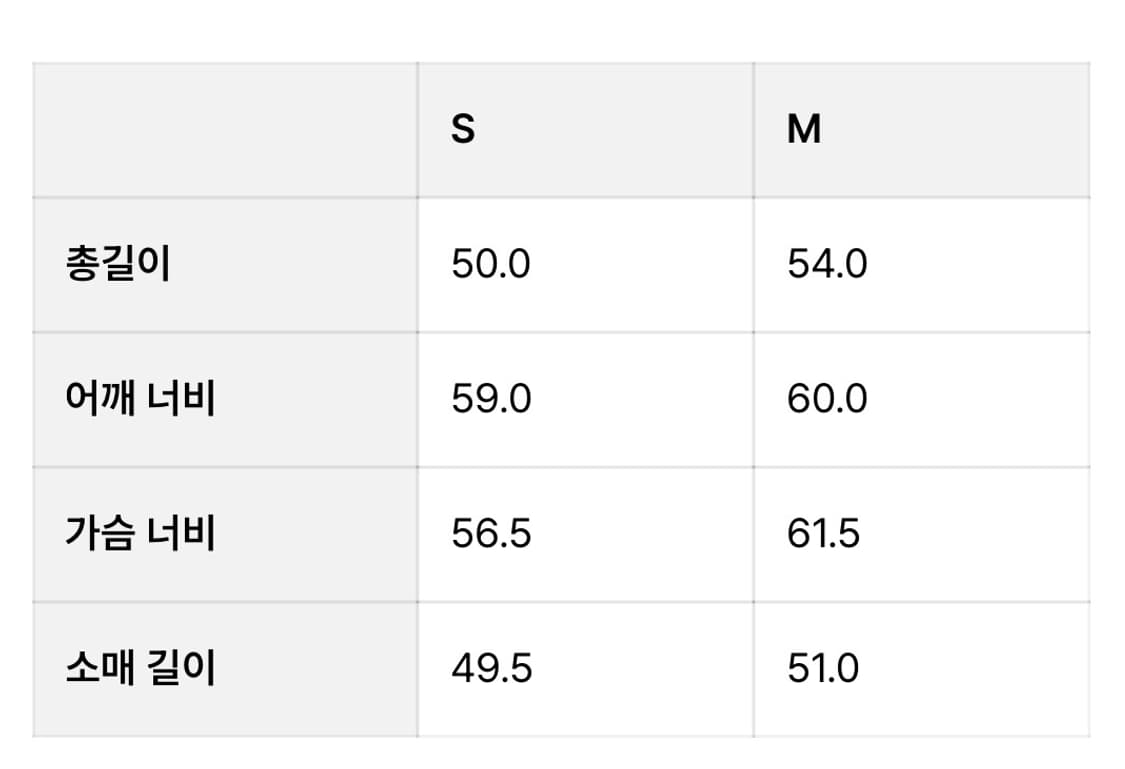Pick the 61.5 chest width value
The width and height of the screenshot is (1125, 769).
click(823, 534)
